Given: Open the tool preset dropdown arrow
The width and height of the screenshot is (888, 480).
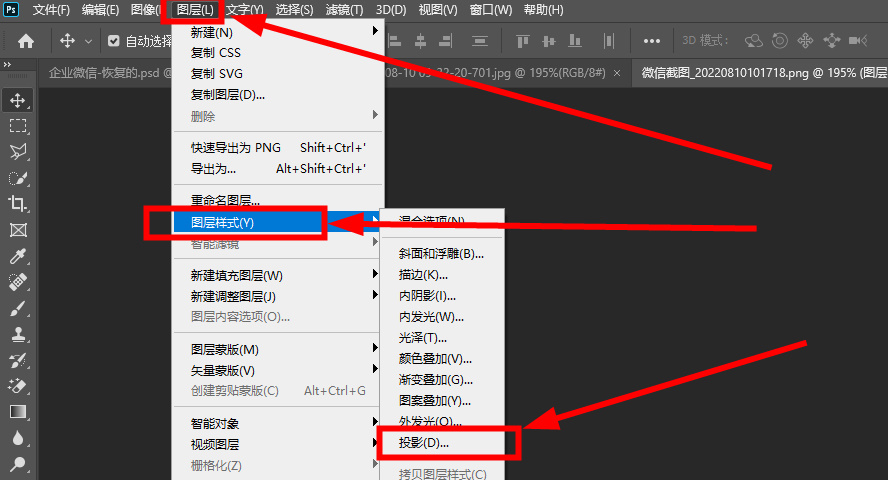Looking at the screenshot, I should pyautogui.click(x=88, y=41).
